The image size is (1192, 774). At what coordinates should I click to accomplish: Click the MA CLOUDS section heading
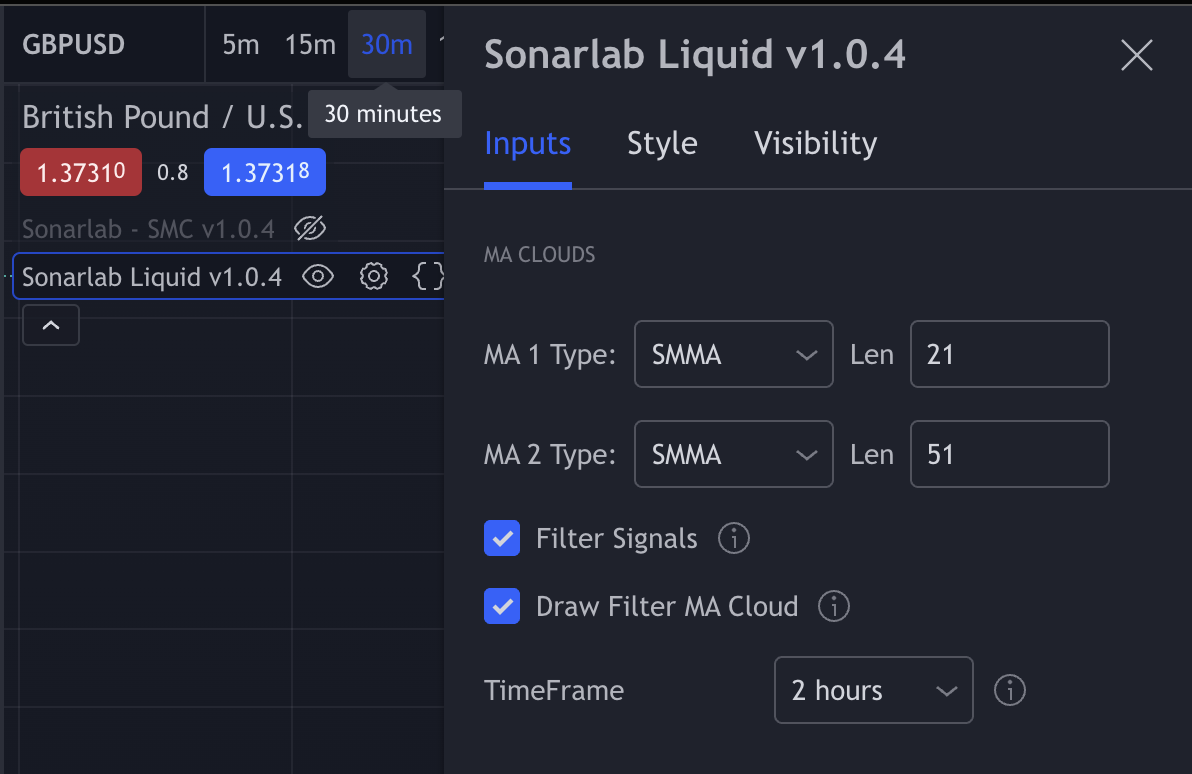(x=540, y=255)
